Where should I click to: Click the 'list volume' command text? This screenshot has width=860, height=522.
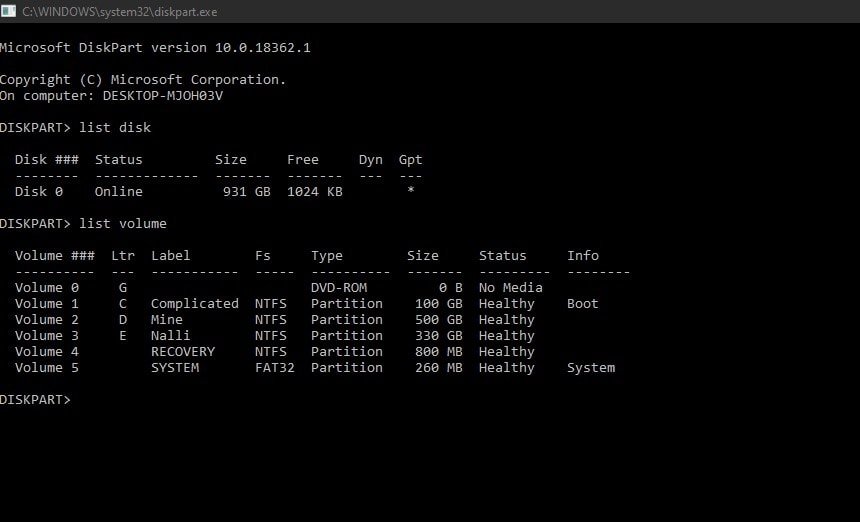pos(123,224)
